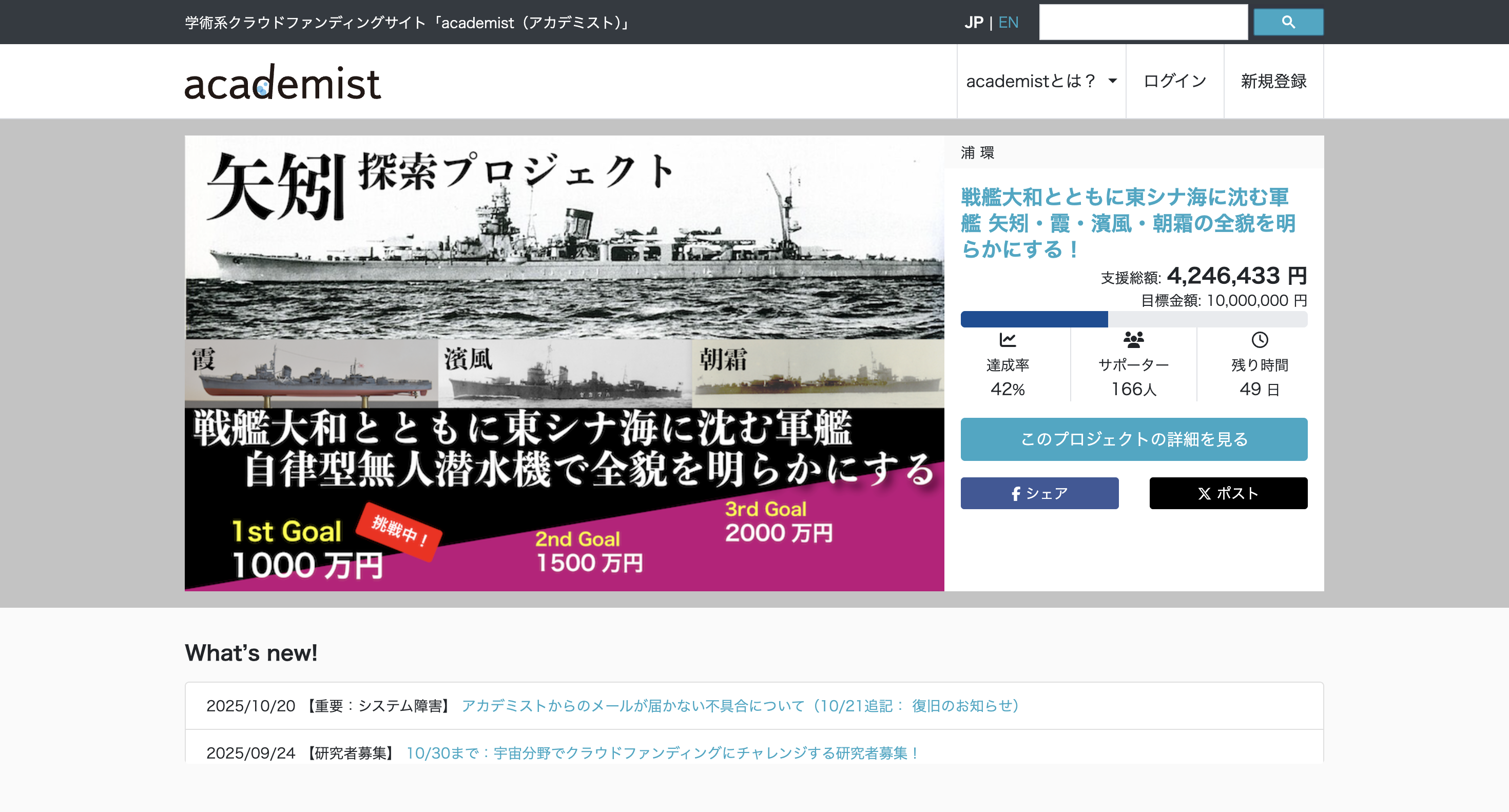The image size is (1509, 812).
Task: Share the project via the シェア button
Action: click(1040, 493)
